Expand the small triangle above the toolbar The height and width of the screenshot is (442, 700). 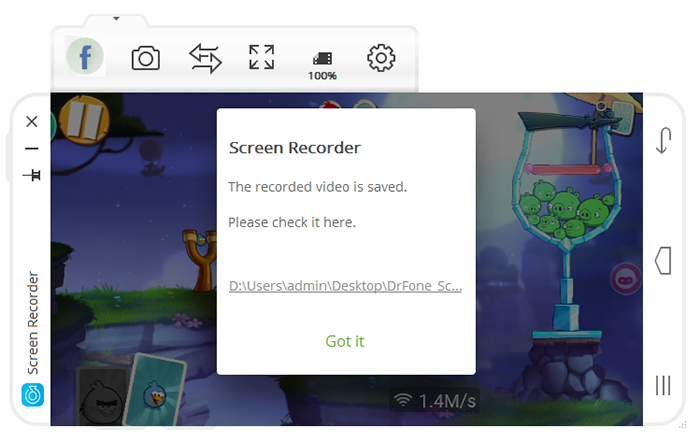pyautogui.click(x=116, y=18)
